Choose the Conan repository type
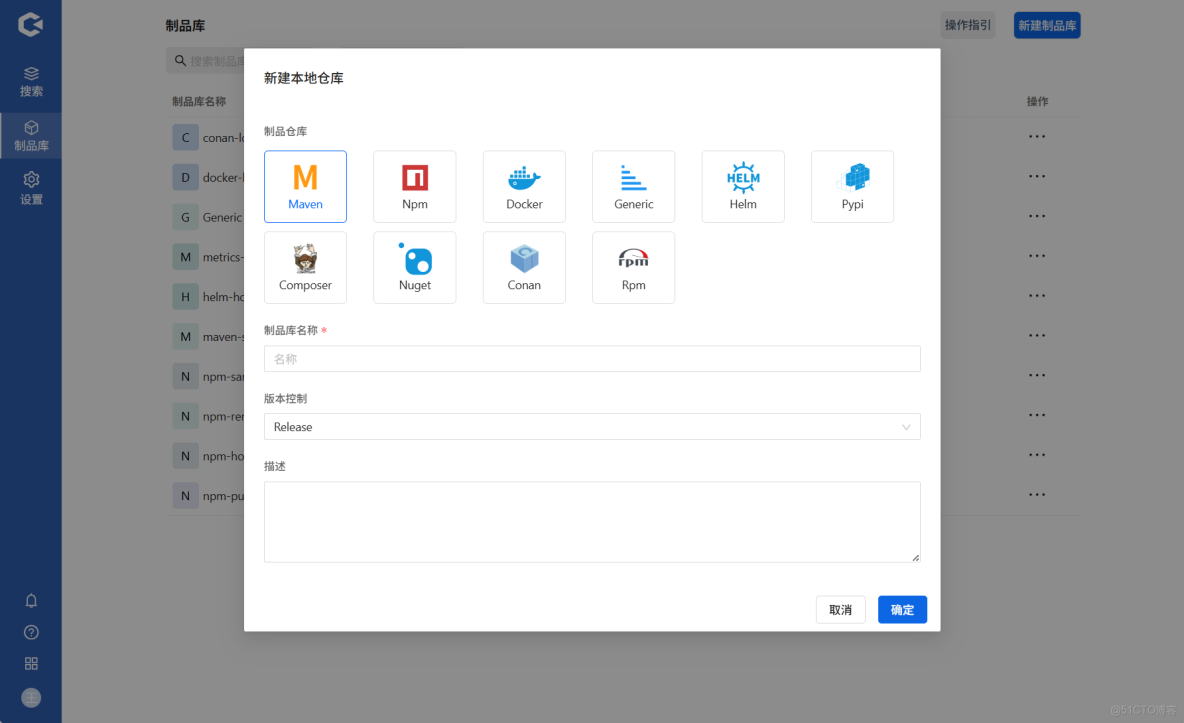The height and width of the screenshot is (723, 1184). pos(524,267)
